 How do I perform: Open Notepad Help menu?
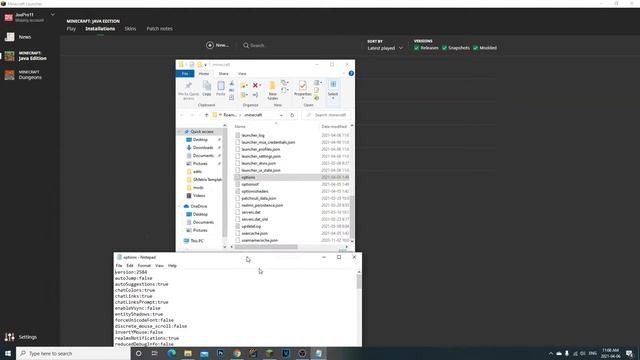(x=172, y=266)
